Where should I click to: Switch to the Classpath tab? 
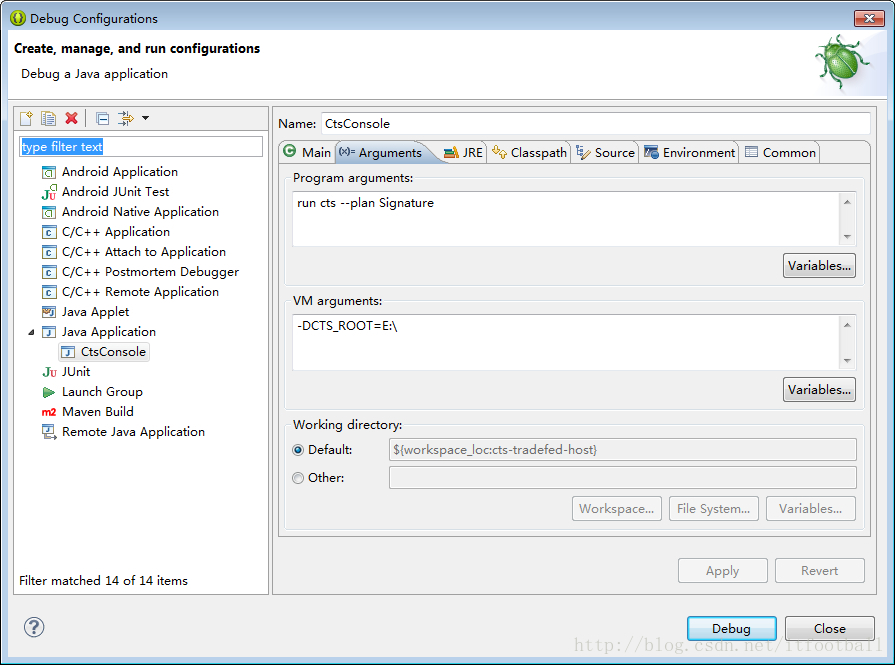pyautogui.click(x=529, y=153)
